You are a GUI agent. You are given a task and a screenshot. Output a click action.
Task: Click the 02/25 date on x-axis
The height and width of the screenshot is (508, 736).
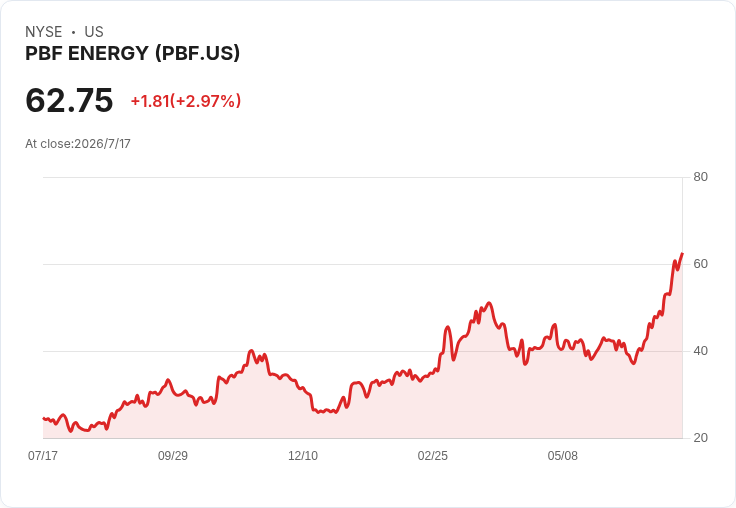point(433,456)
